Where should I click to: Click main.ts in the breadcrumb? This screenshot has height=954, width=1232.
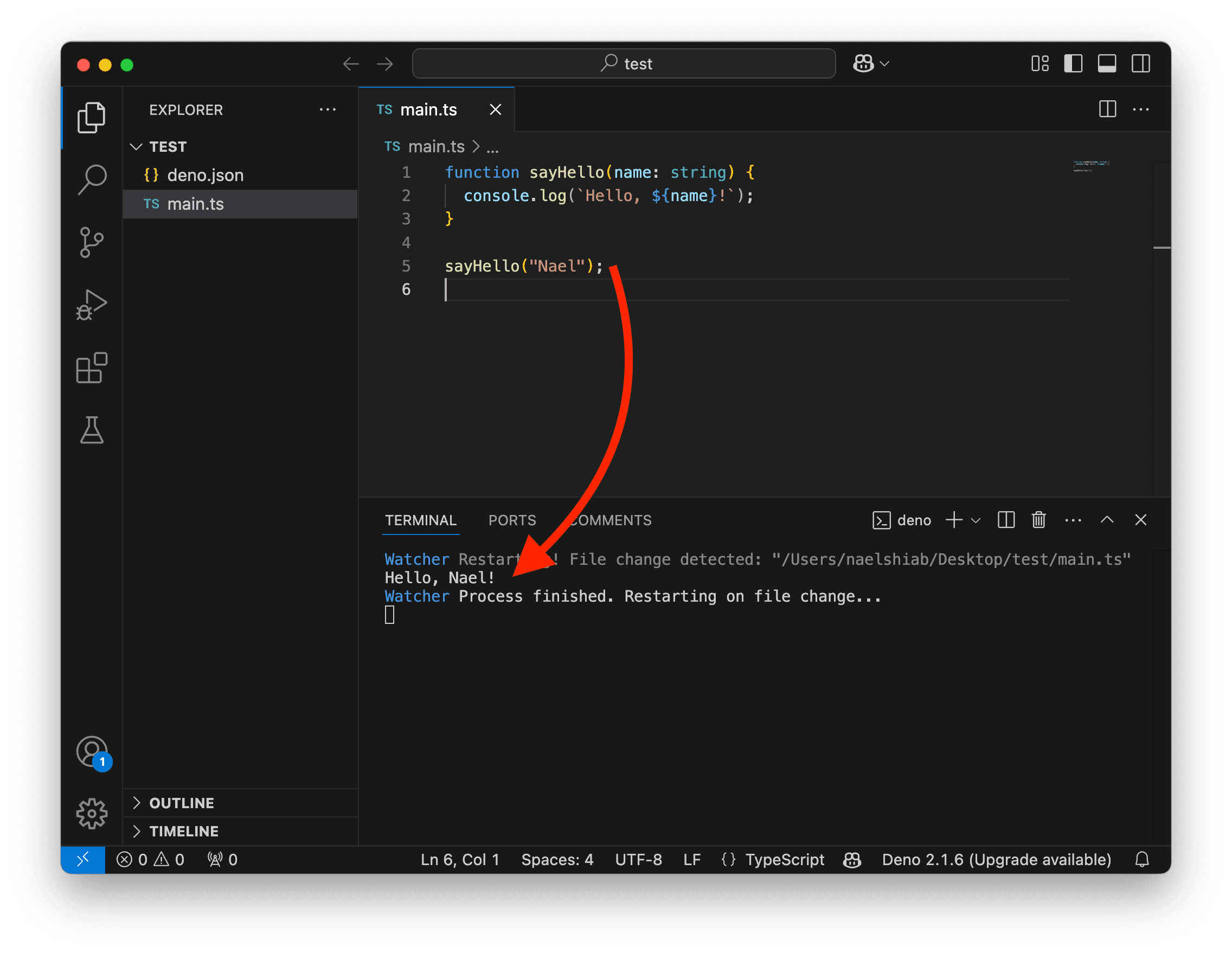(x=436, y=146)
